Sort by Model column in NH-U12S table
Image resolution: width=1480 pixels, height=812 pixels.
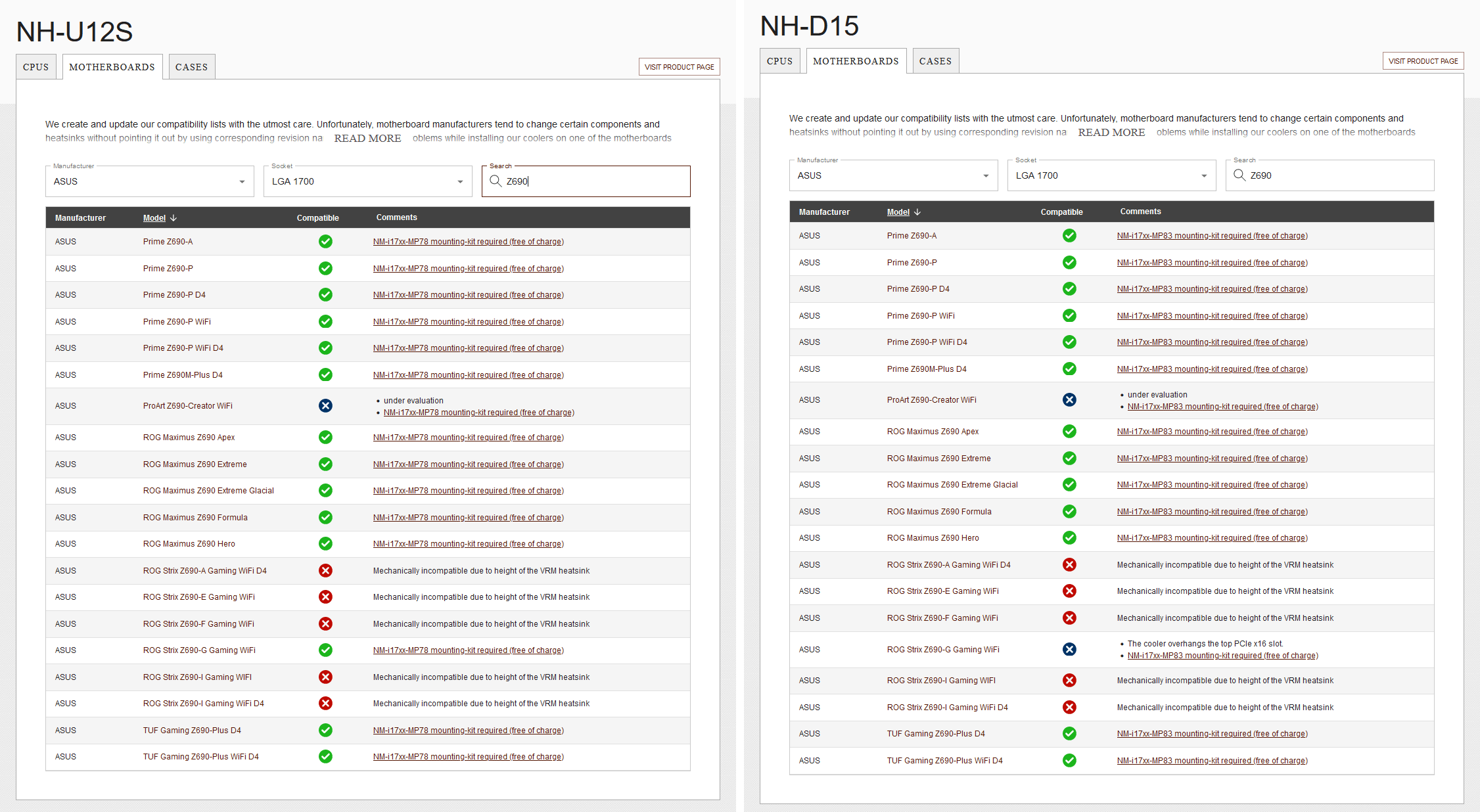[154, 218]
